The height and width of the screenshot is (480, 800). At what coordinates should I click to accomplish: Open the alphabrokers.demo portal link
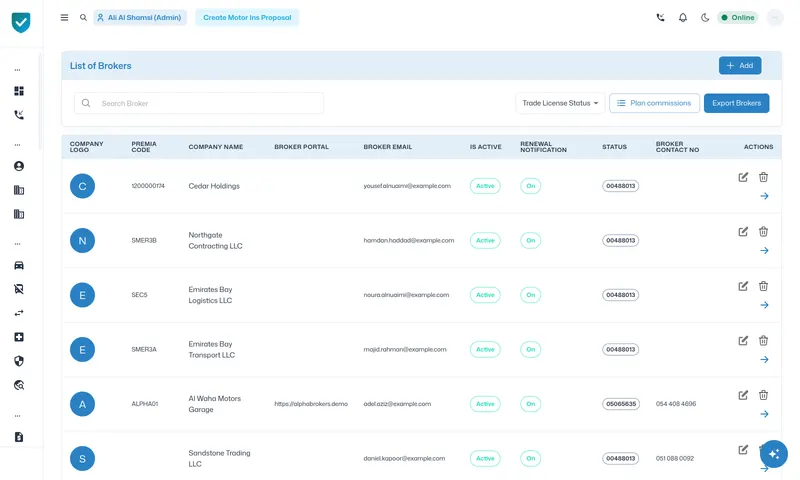pyautogui.click(x=311, y=404)
